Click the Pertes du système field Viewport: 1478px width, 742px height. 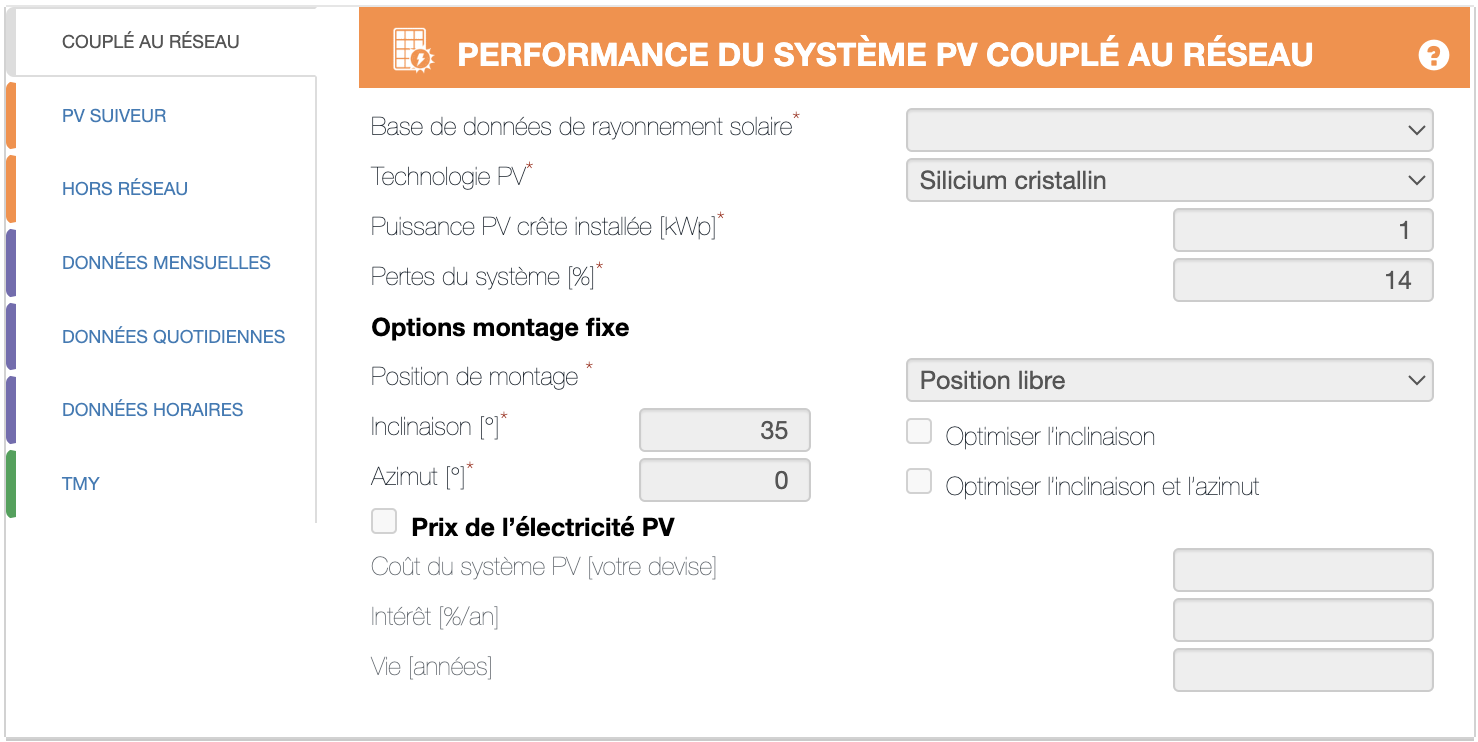[x=1302, y=281]
